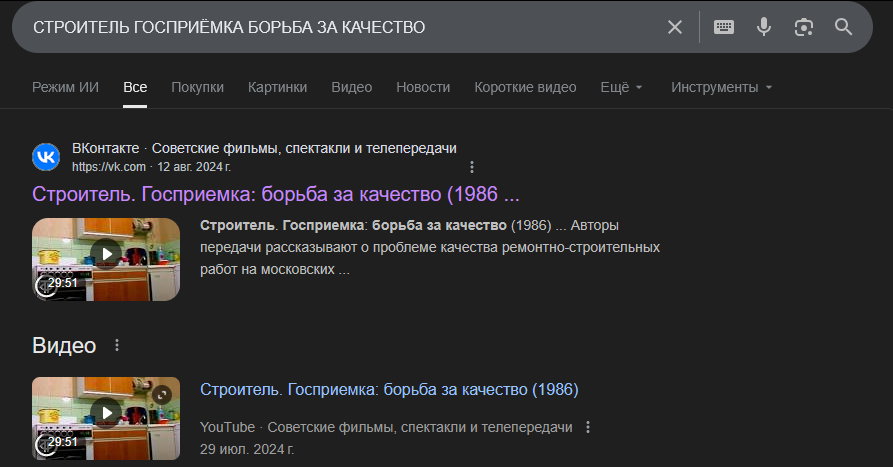This screenshot has width=893, height=467.
Task: Switch to the Новости tab
Action: point(423,87)
